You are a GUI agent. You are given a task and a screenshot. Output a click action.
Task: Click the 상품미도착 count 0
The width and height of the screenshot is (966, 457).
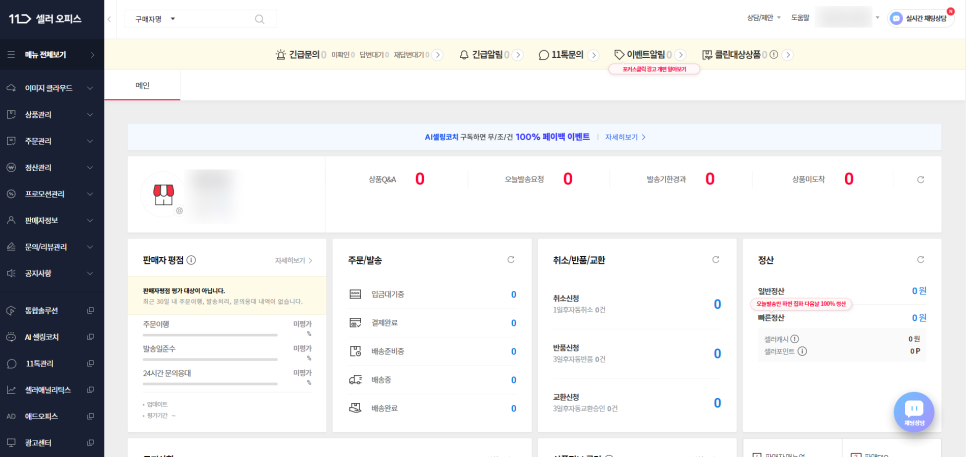pos(849,179)
